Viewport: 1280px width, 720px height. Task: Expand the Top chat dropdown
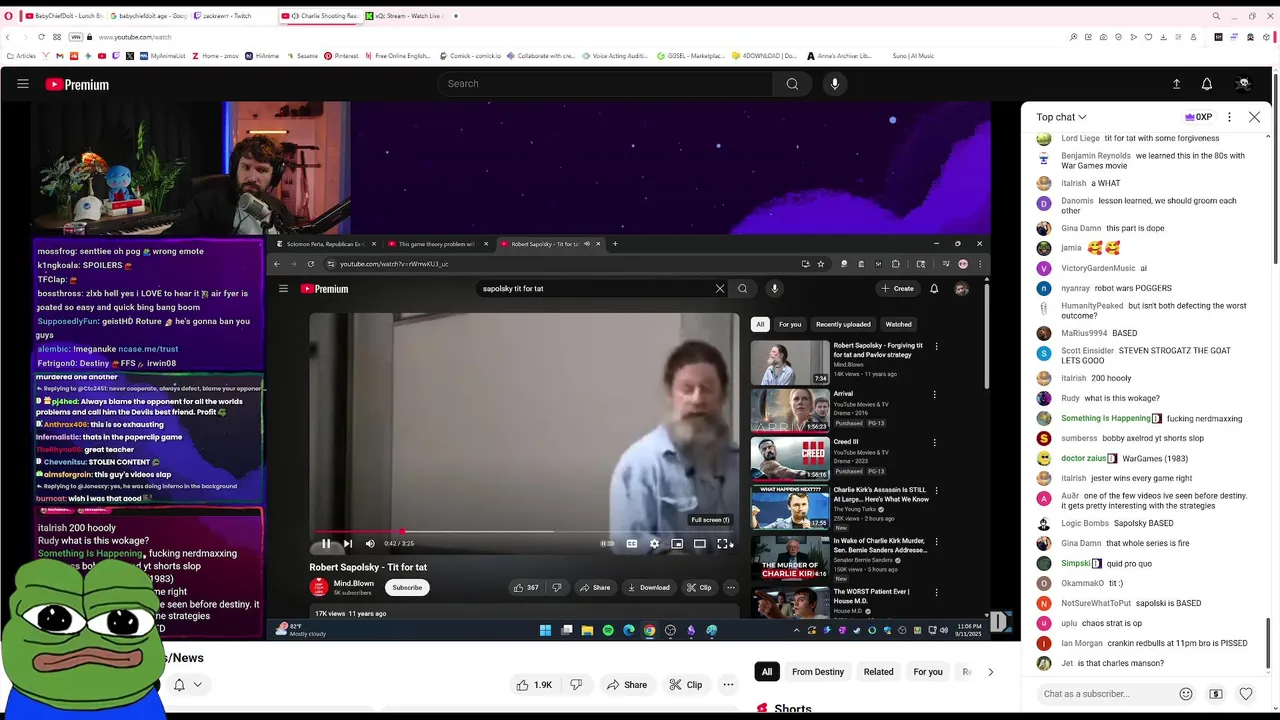1061,117
